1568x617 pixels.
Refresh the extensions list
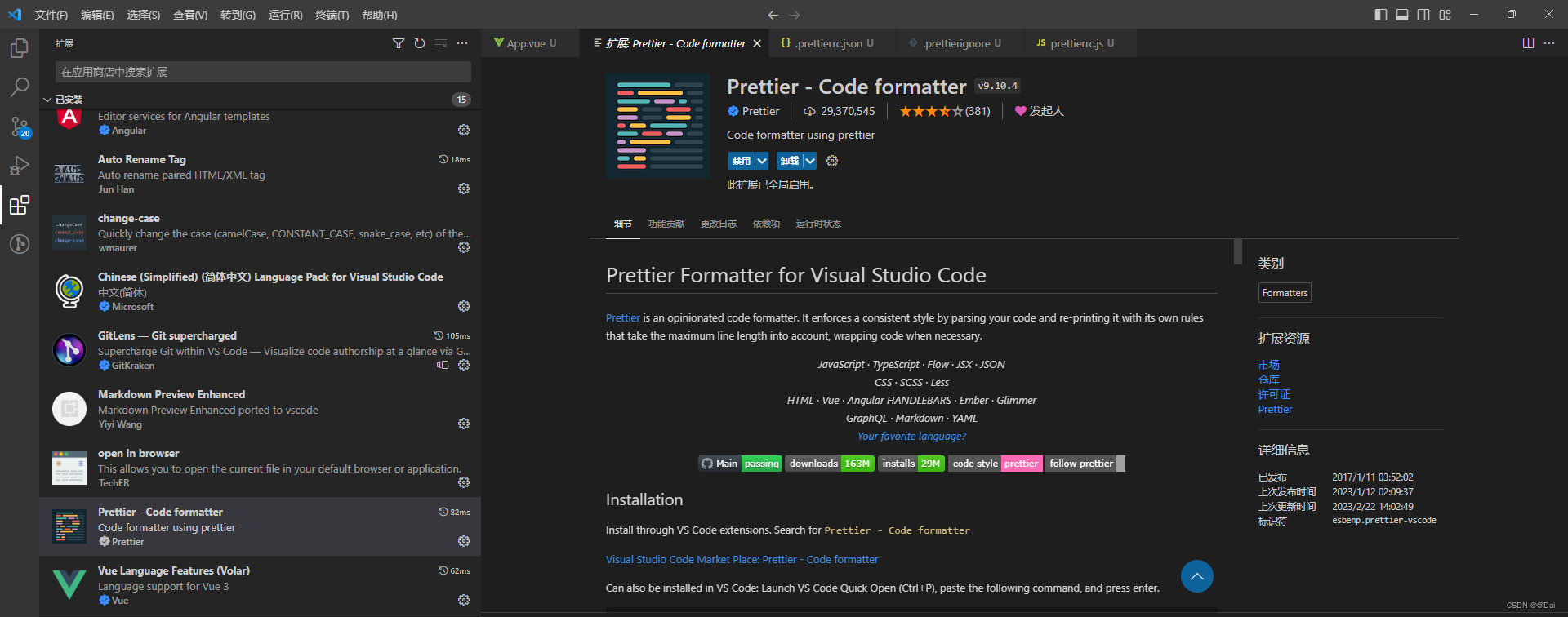pos(420,43)
